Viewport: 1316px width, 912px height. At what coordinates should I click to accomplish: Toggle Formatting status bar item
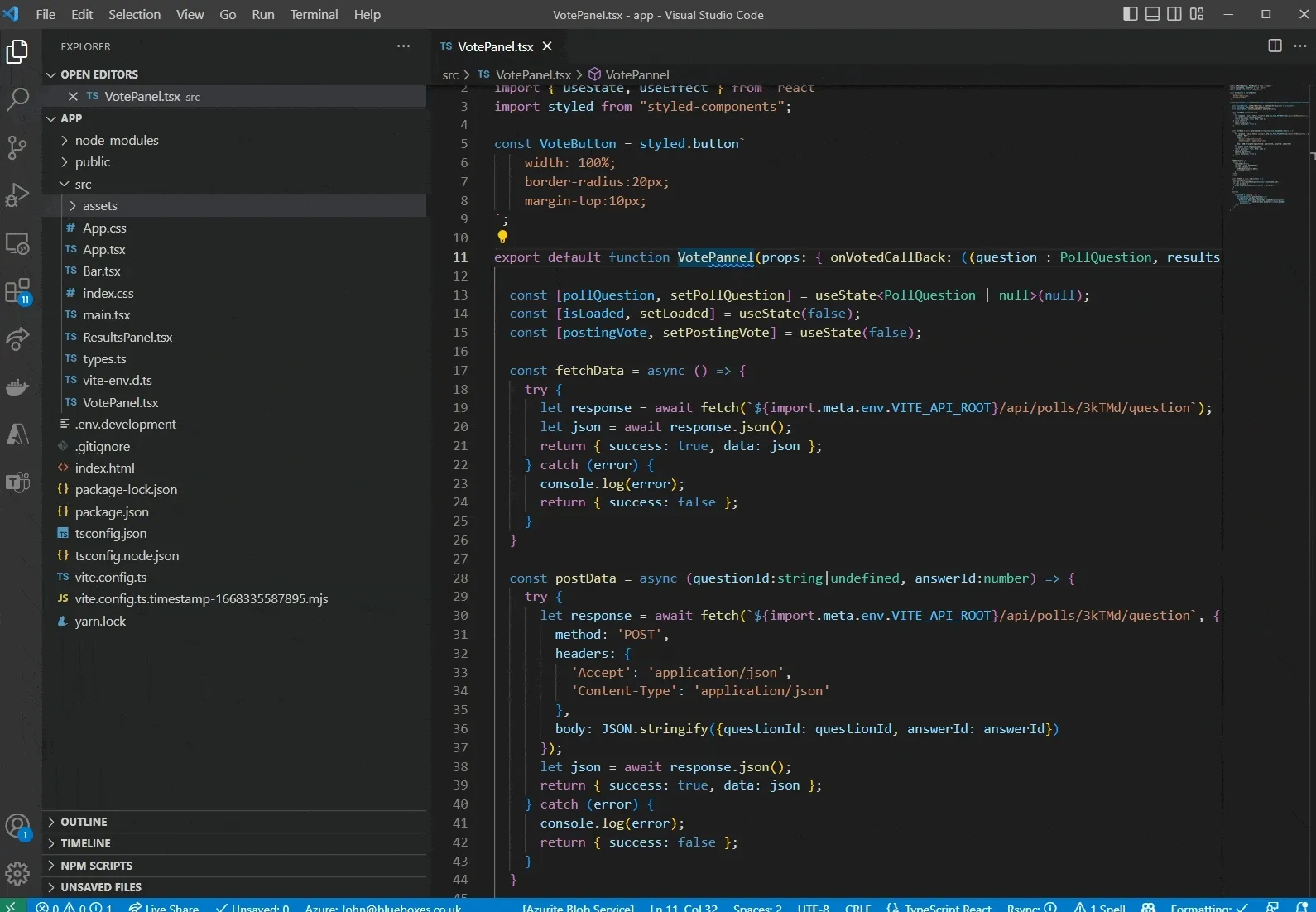click(x=1209, y=907)
